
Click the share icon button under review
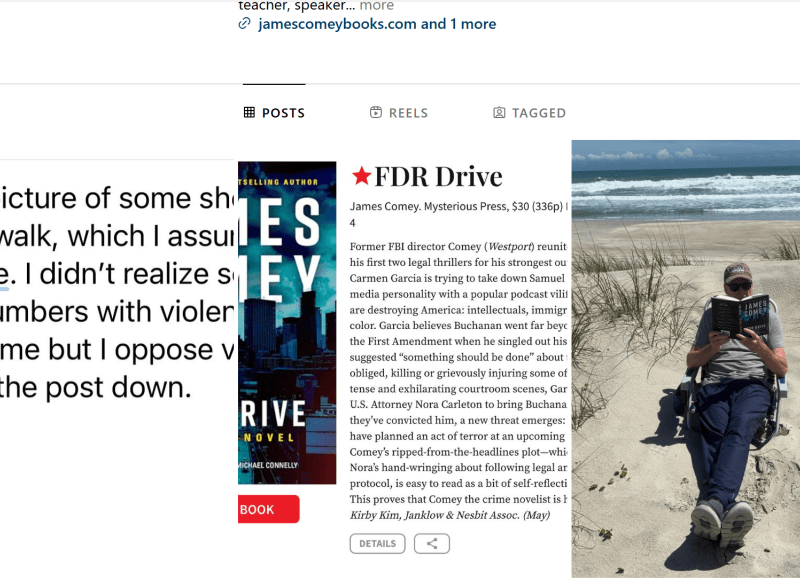tap(432, 543)
